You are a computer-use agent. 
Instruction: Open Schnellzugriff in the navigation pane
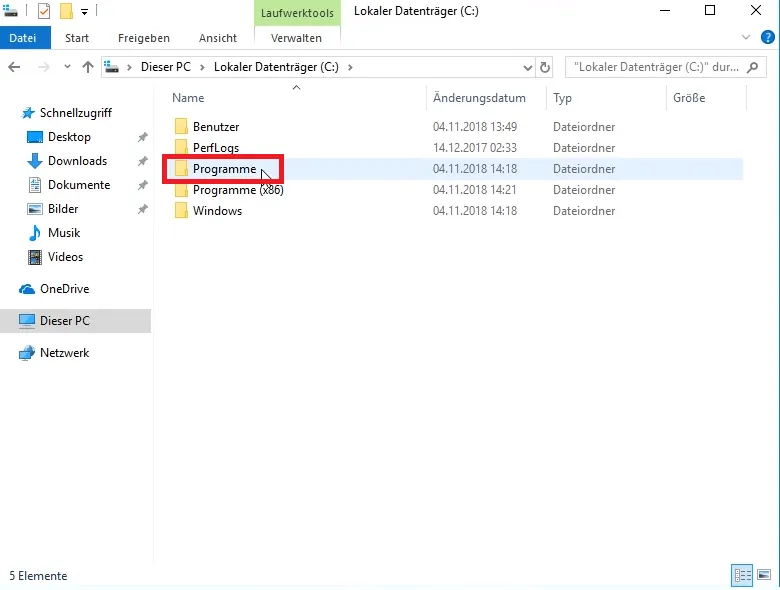click(76, 113)
